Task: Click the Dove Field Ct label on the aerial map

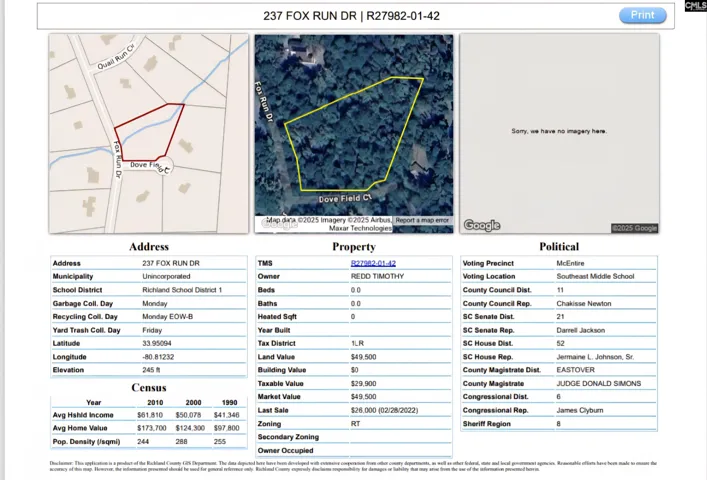Action: (345, 198)
